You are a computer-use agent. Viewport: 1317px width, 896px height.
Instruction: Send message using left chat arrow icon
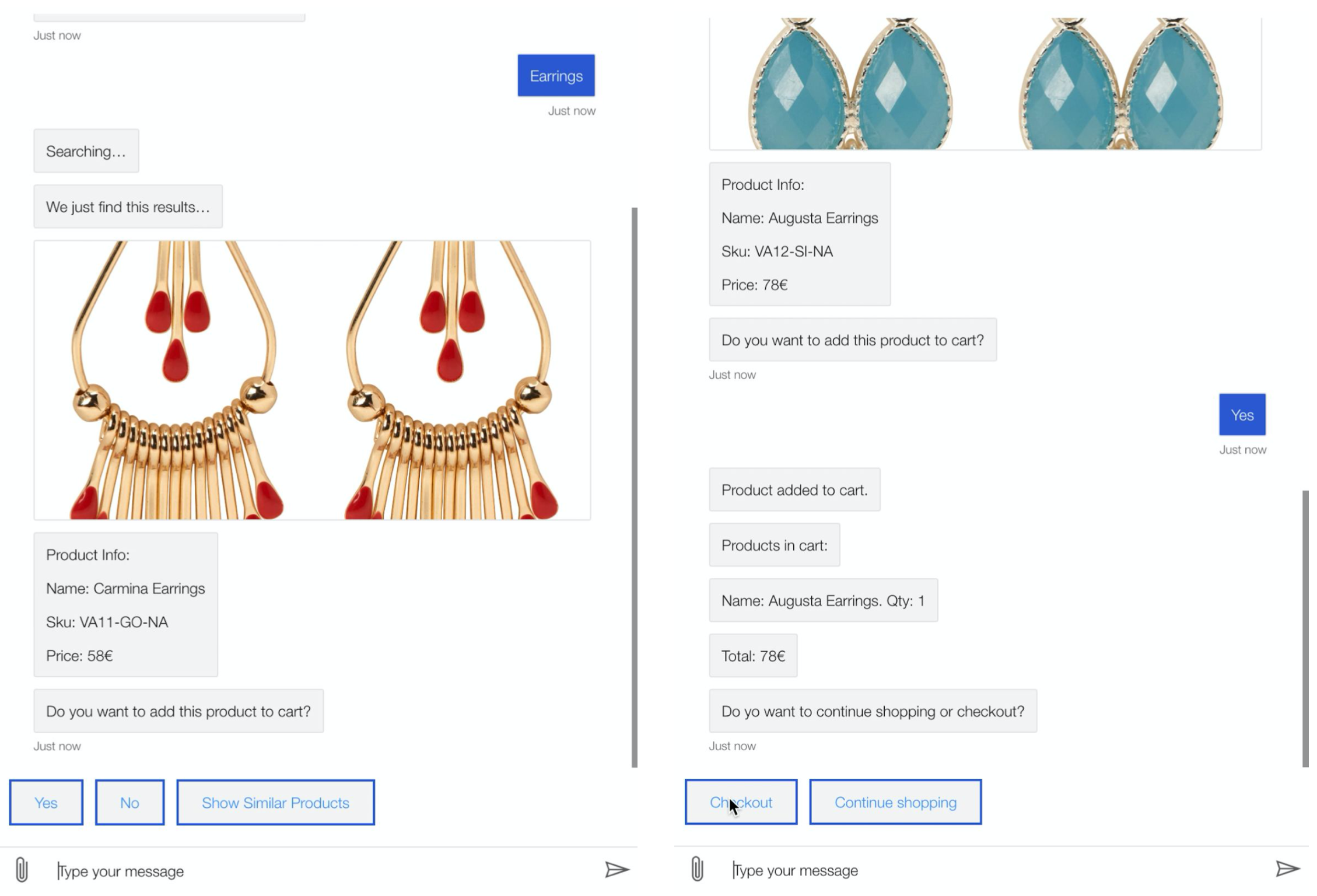(x=617, y=870)
